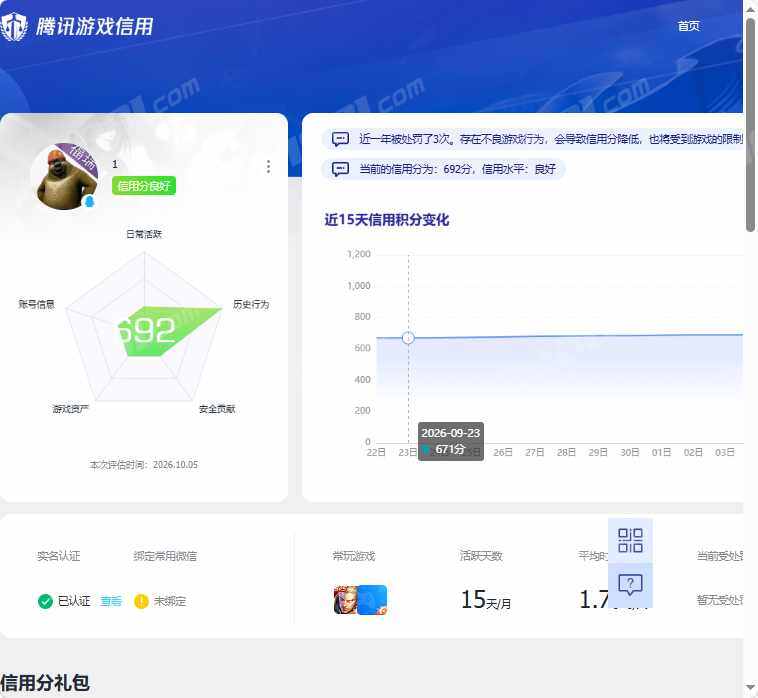The width and height of the screenshot is (758, 698).
Task: Open the help question floating button
Action: [630, 585]
